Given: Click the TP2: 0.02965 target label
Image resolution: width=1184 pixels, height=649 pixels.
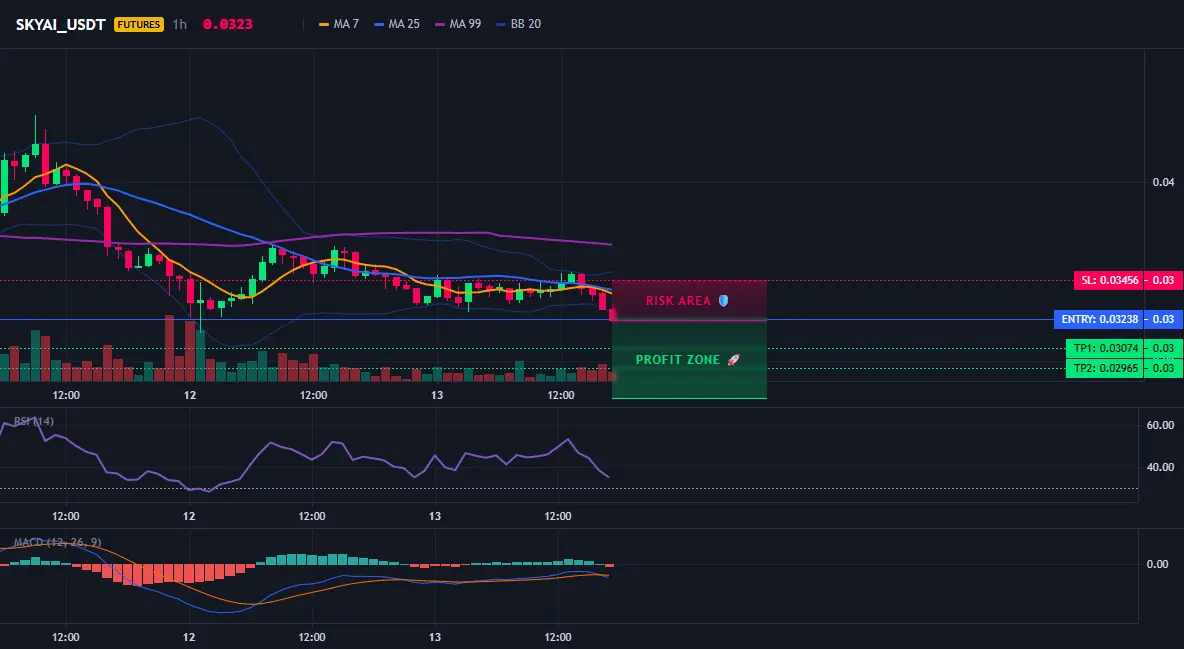Looking at the screenshot, I should 1105,369.
